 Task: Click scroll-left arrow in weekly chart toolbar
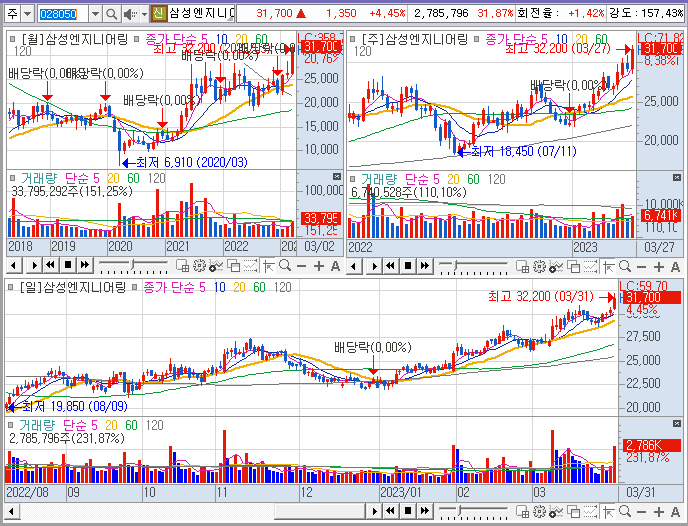click(x=354, y=265)
